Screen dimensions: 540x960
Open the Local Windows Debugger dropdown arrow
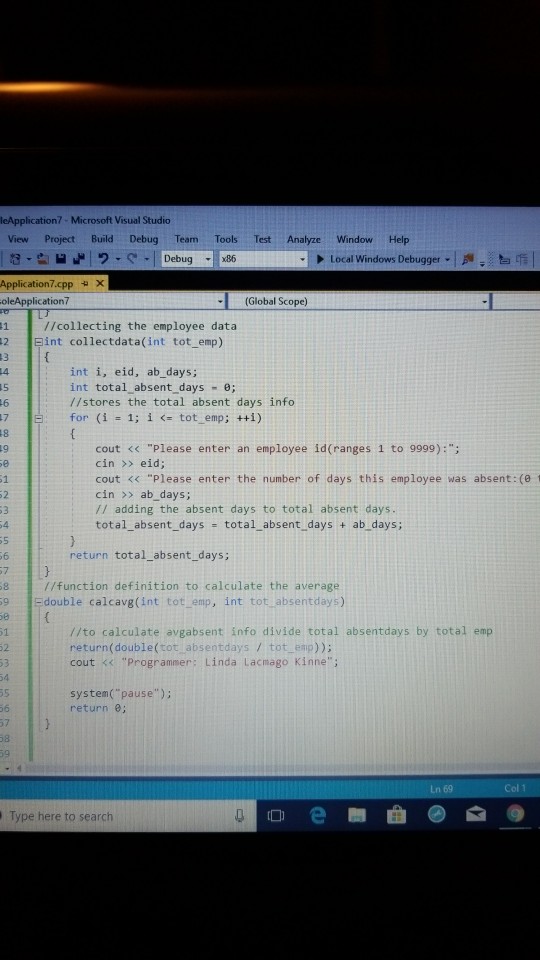pos(448,260)
